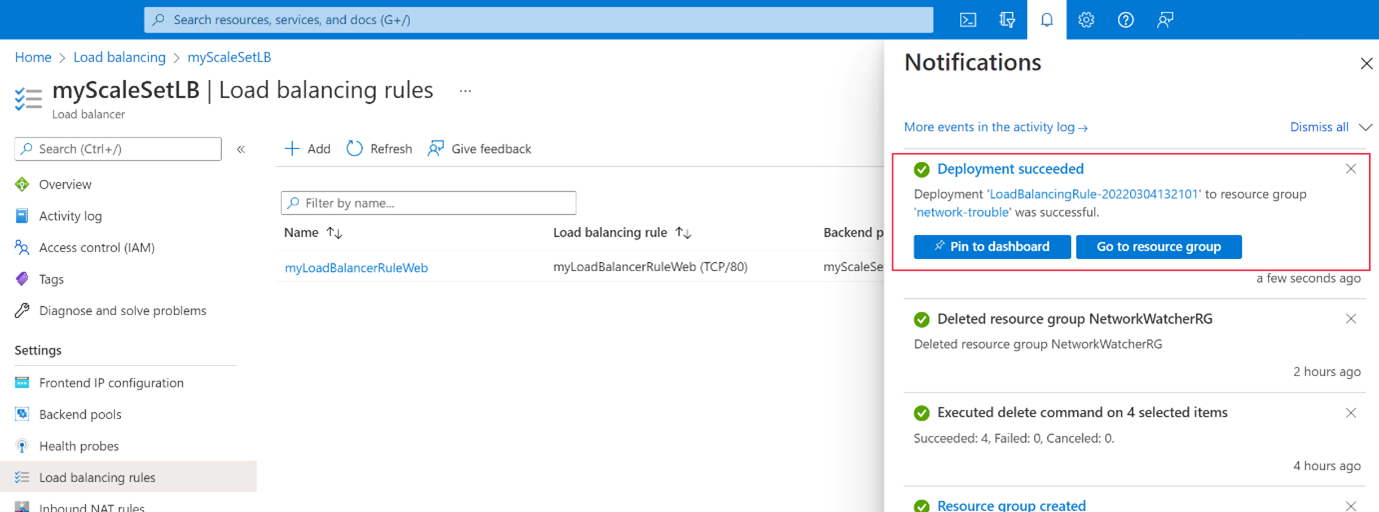This screenshot has width=1379, height=512.
Task: Open Tags menu item
Action: [51, 279]
